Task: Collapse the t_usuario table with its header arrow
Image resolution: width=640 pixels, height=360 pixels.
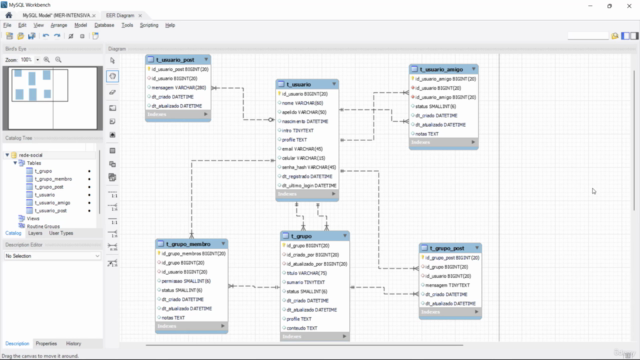Action: coord(334,84)
